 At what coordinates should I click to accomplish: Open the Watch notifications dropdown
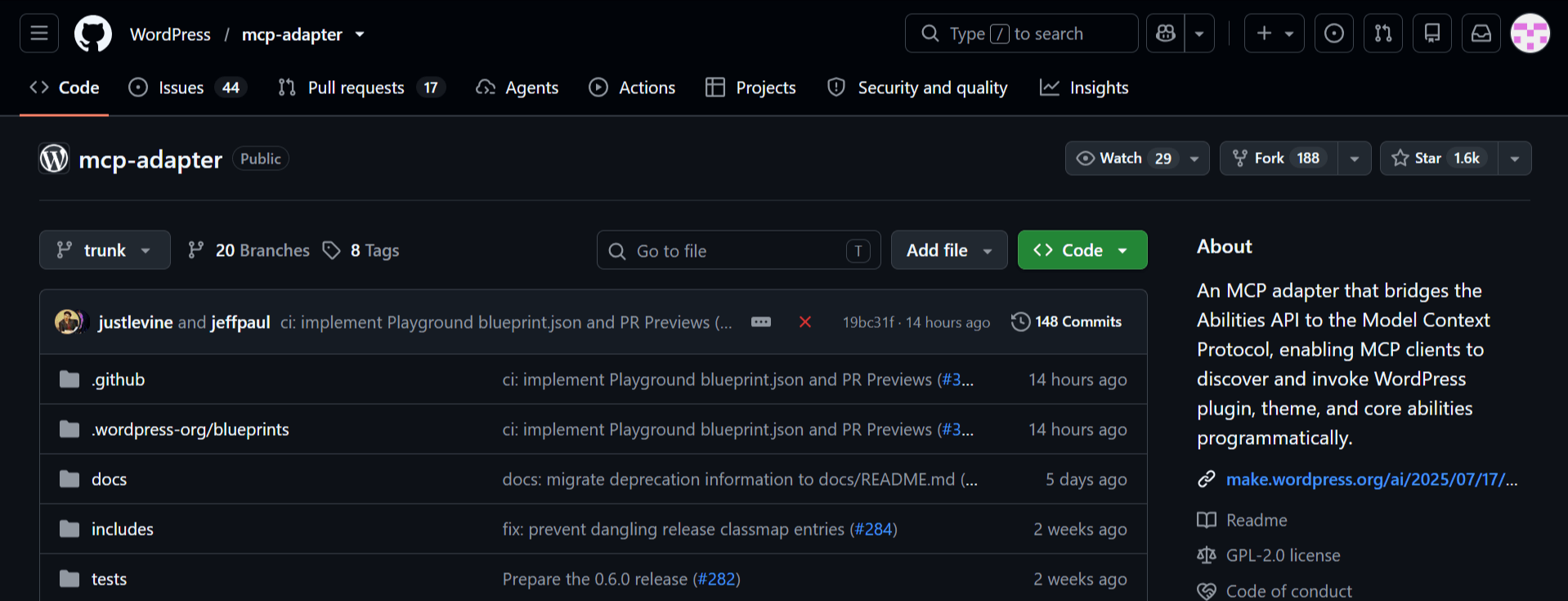tap(1137, 159)
